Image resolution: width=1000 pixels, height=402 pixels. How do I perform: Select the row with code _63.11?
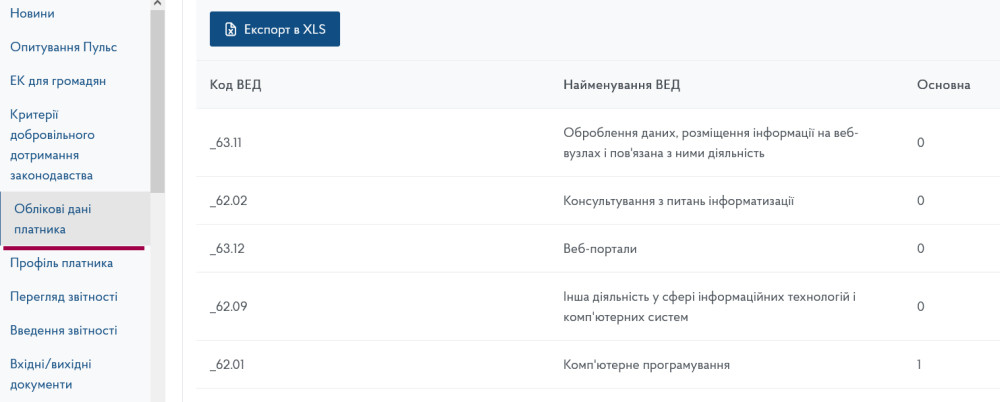pyautogui.click(x=227, y=143)
